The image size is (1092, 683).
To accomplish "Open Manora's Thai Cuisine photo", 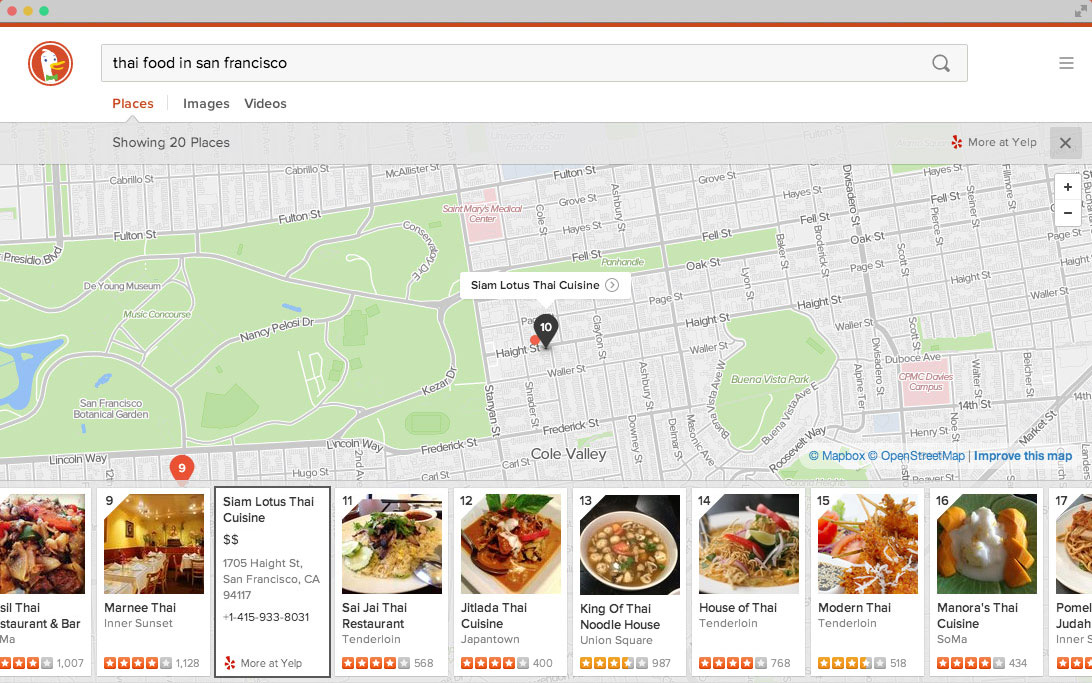I will 988,544.
